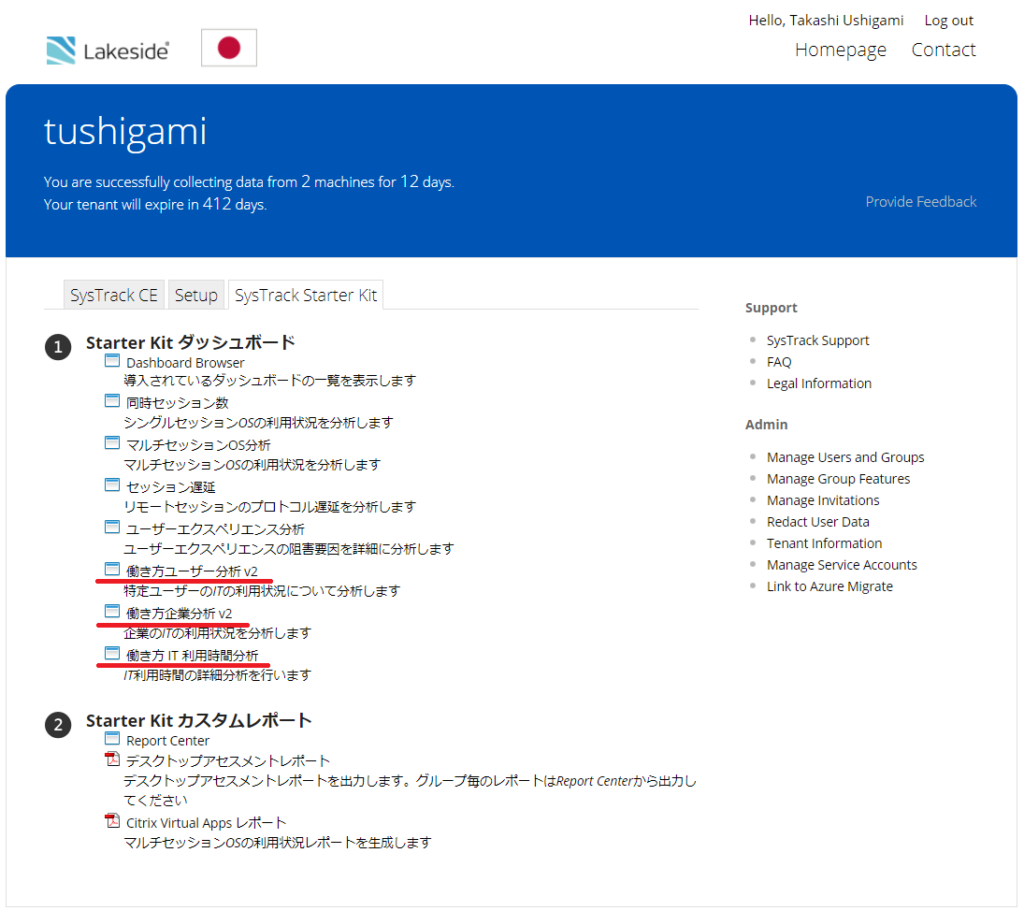Open 働き方企業分析 v2 dashboard
Screen dimensions: 1024x911
click(x=179, y=613)
